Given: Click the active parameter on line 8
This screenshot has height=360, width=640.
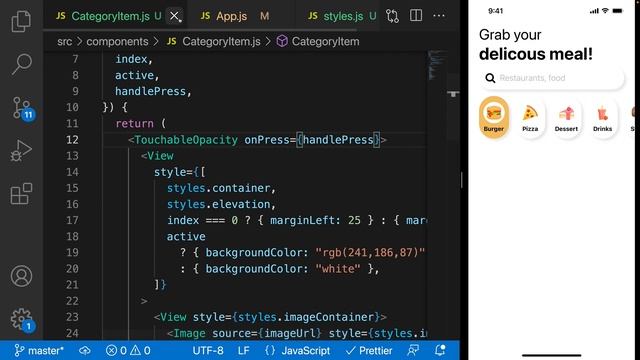Looking at the screenshot, I should tap(134, 75).
